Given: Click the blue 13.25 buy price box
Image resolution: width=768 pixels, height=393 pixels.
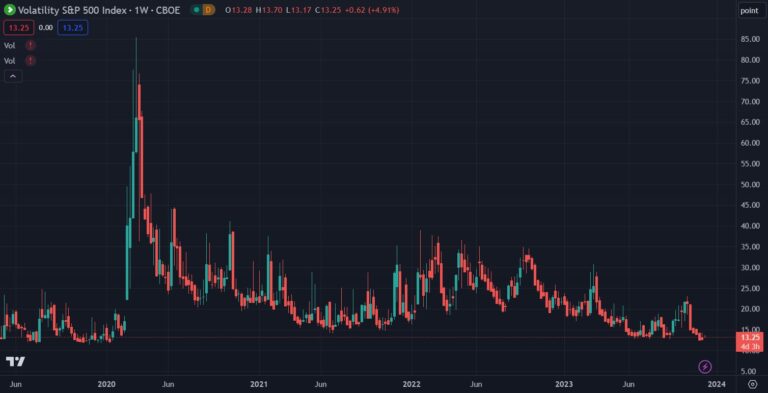Looking at the screenshot, I should pyautogui.click(x=73, y=28).
